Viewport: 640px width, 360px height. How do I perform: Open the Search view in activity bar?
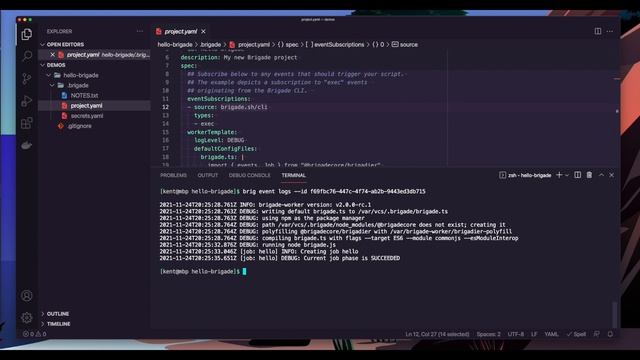pyautogui.click(x=27, y=56)
